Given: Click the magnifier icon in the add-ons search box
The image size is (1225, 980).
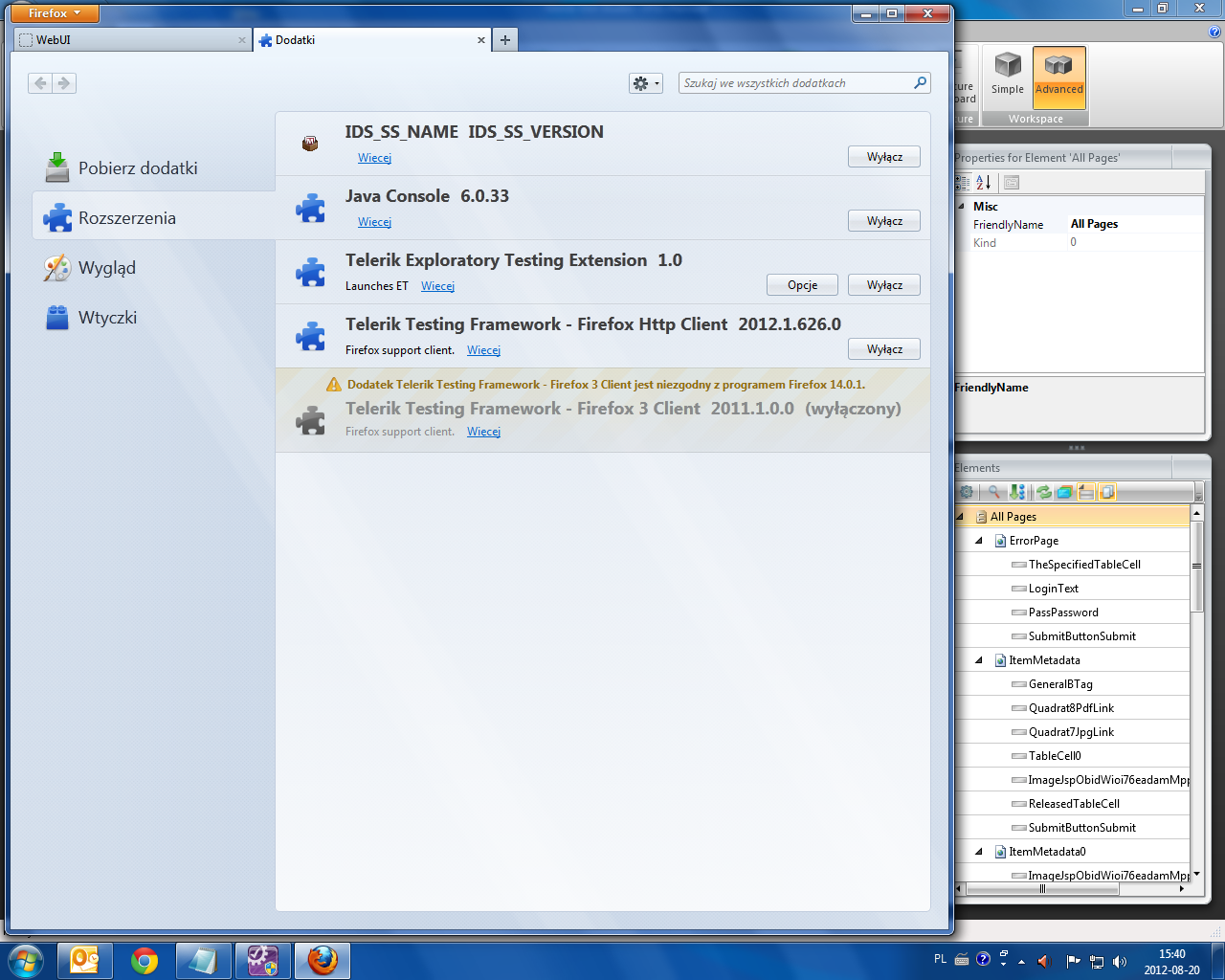Looking at the screenshot, I should 920,83.
